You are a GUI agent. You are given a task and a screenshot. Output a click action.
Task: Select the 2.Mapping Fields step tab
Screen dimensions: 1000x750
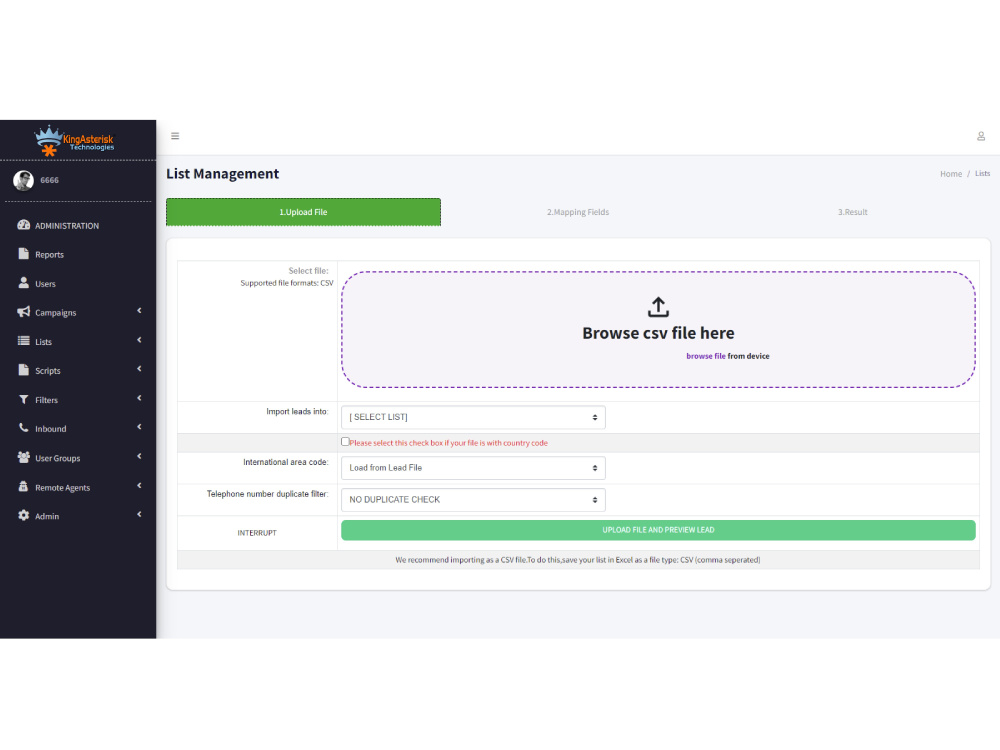[578, 212]
